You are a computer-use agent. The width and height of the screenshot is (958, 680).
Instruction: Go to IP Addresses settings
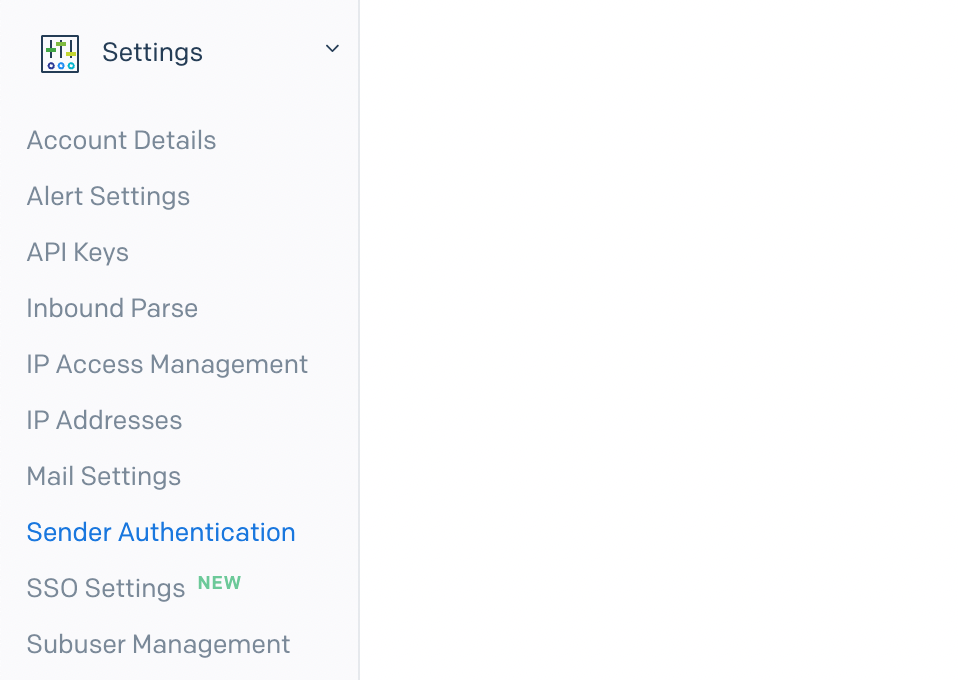[x=104, y=420]
